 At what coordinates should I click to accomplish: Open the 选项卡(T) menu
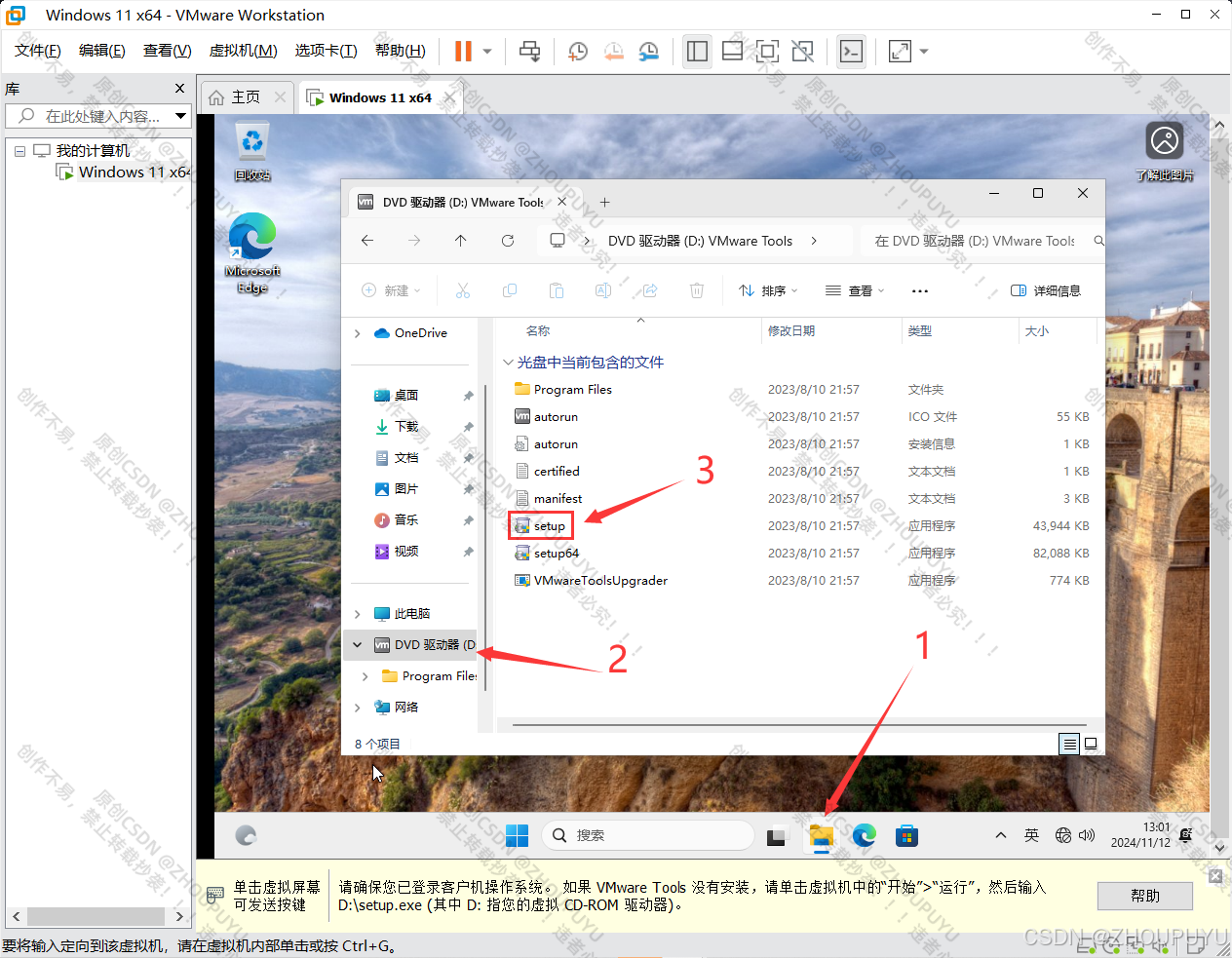click(327, 51)
